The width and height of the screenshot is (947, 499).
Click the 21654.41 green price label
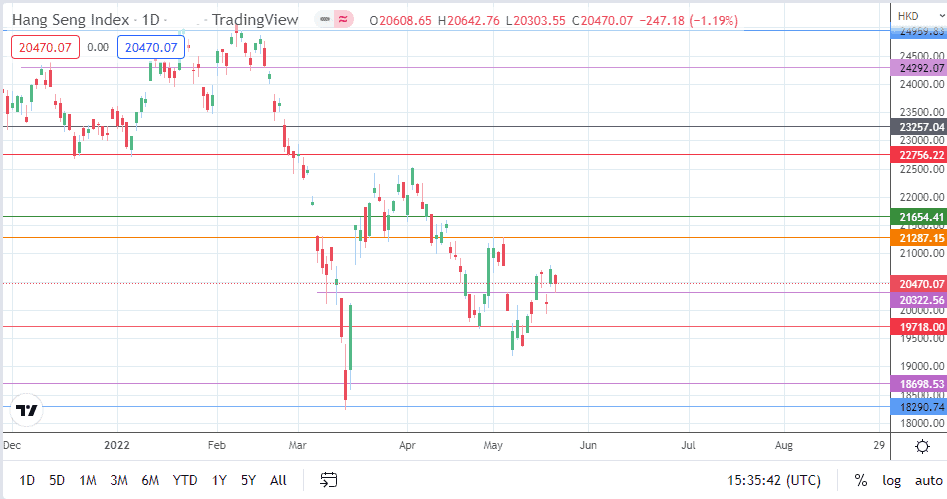[919, 217]
